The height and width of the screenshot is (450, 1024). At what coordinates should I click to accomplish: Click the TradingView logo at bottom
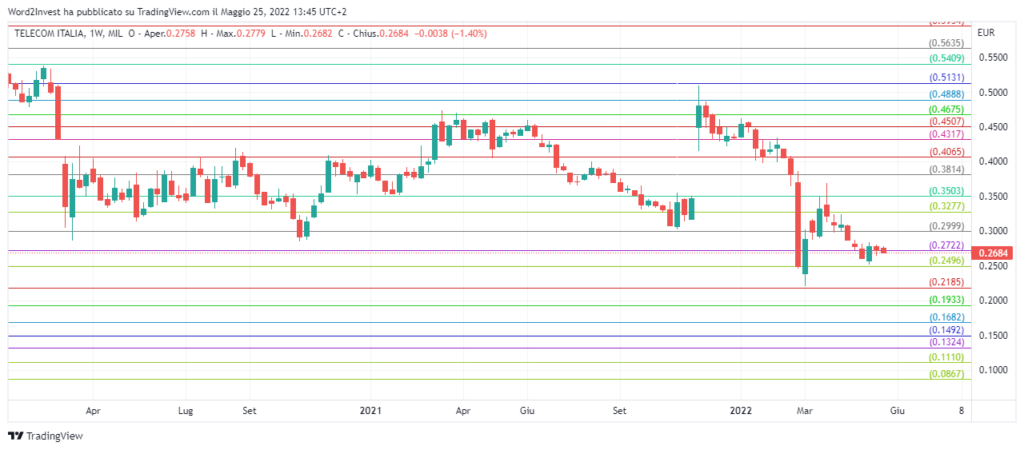click(46, 436)
